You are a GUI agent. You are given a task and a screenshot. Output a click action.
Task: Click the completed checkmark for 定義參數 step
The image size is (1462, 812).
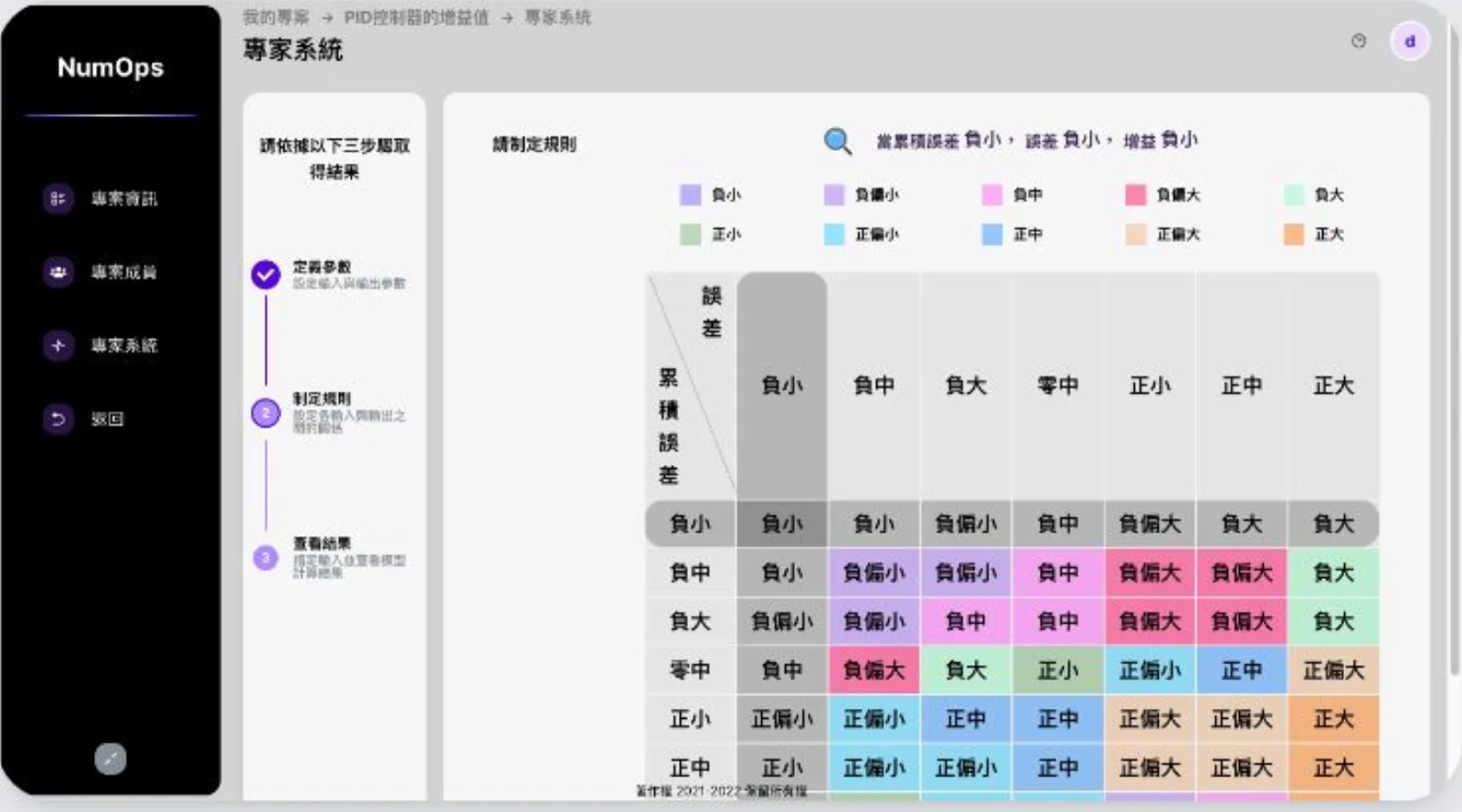266,274
